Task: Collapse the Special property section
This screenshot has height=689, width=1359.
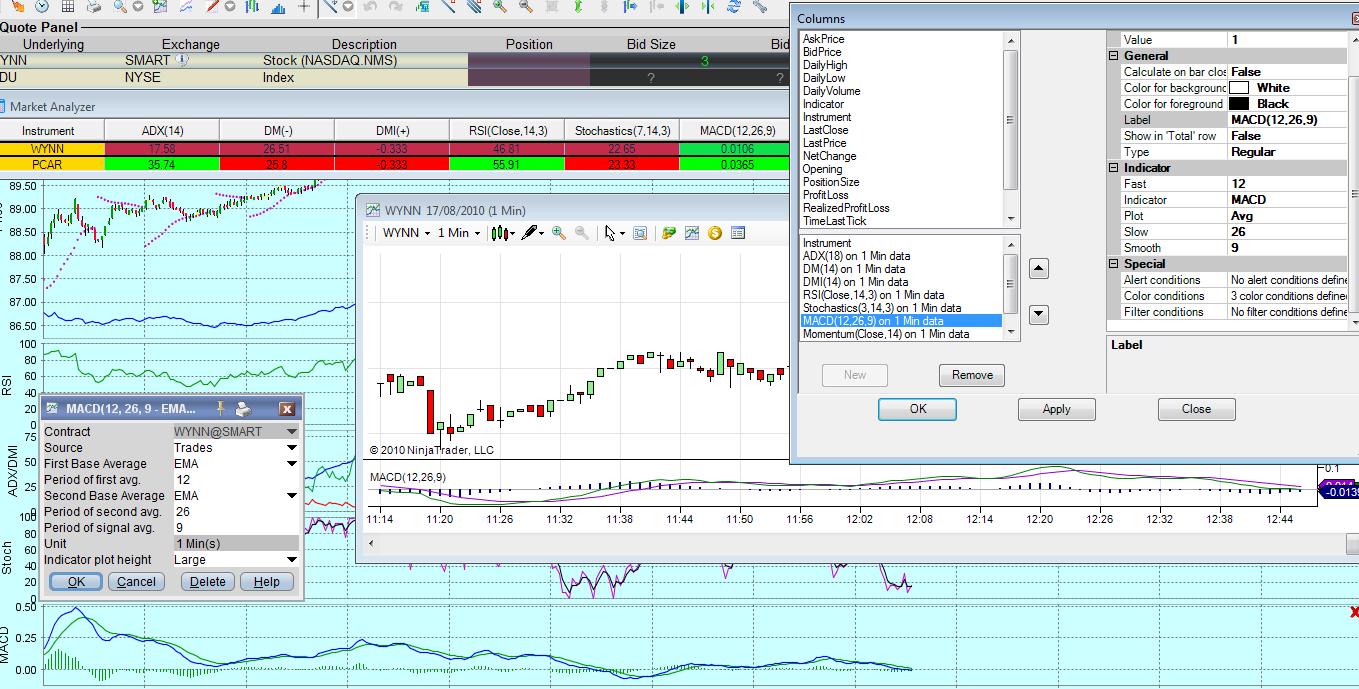Action: (x=1114, y=264)
